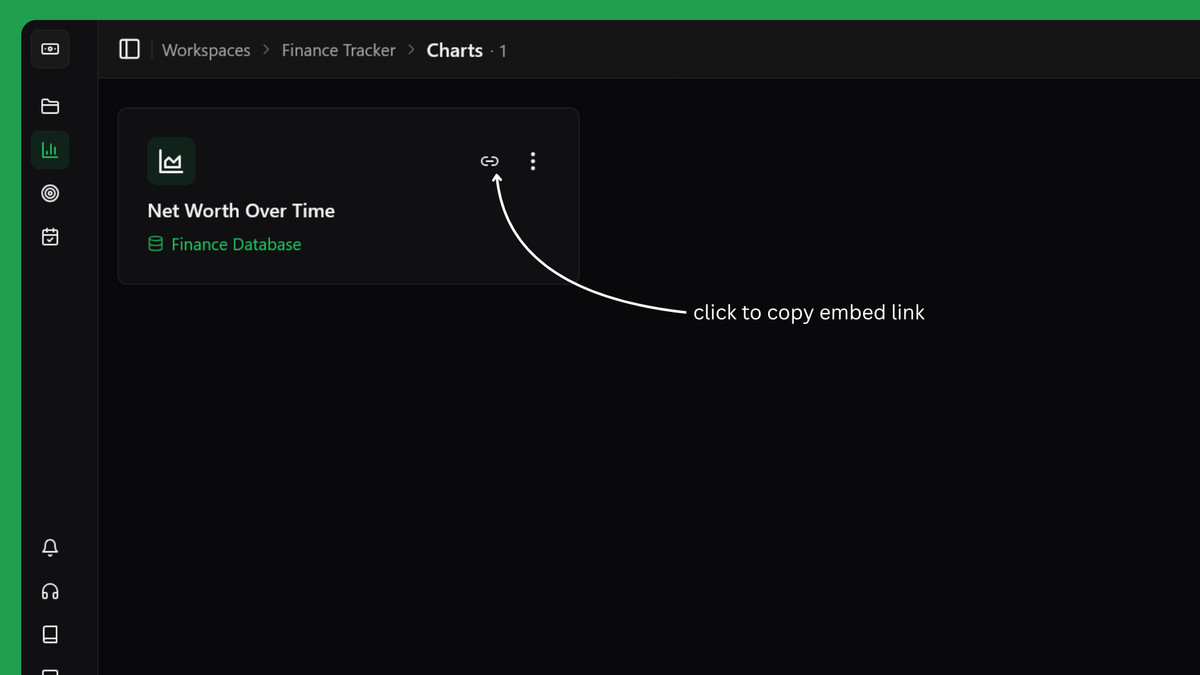Select the Charts bar-graph sidebar icon
The image size is (1200, 675).
(50, 150)
